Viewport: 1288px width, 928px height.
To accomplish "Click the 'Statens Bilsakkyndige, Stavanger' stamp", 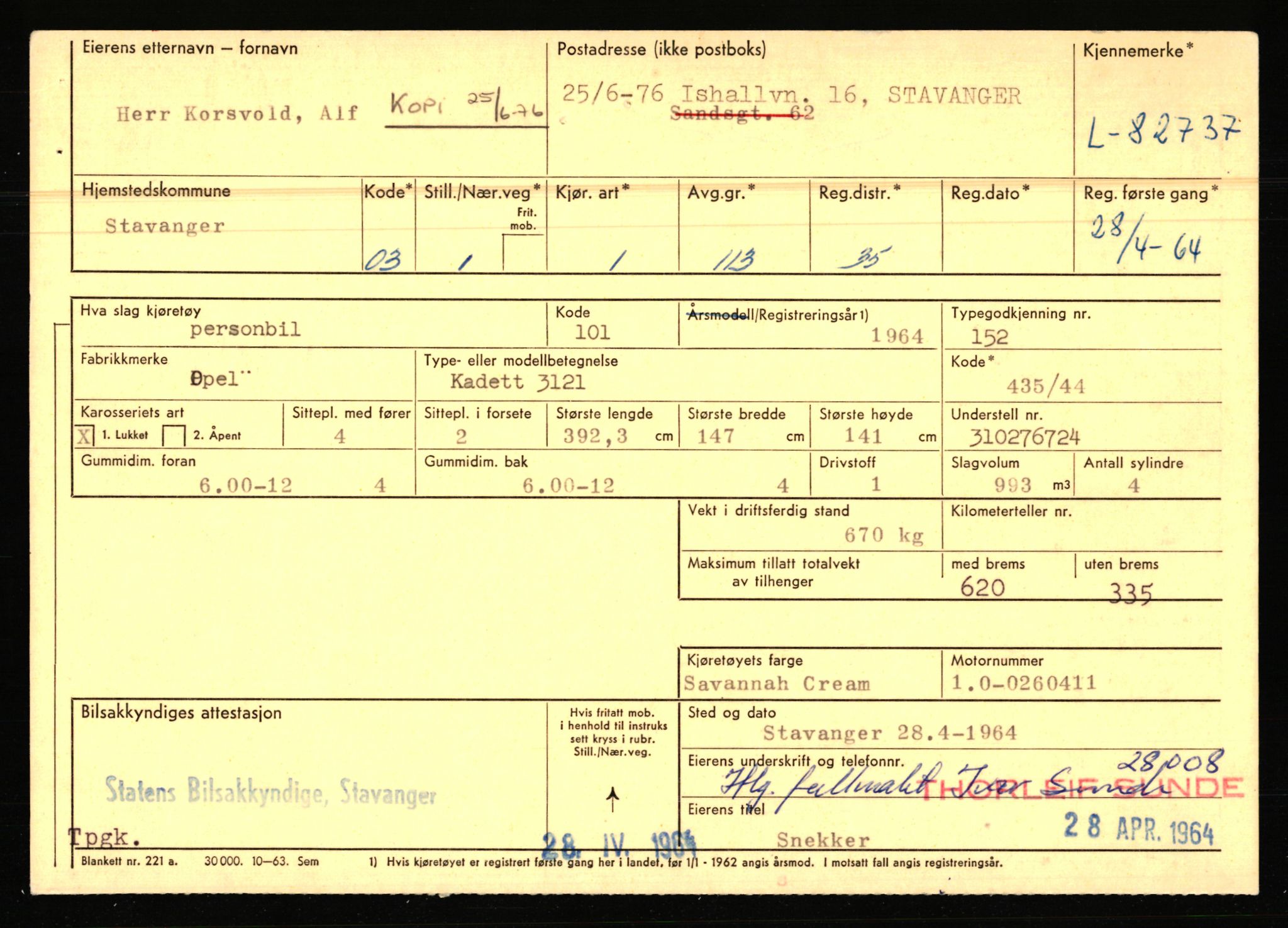I will (270, 791).
